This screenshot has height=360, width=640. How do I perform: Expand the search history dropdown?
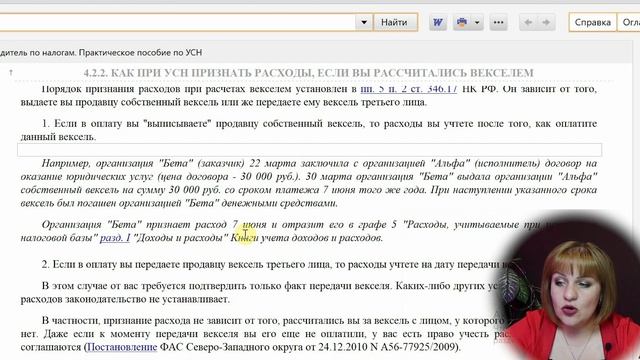[x=364, y=22]
